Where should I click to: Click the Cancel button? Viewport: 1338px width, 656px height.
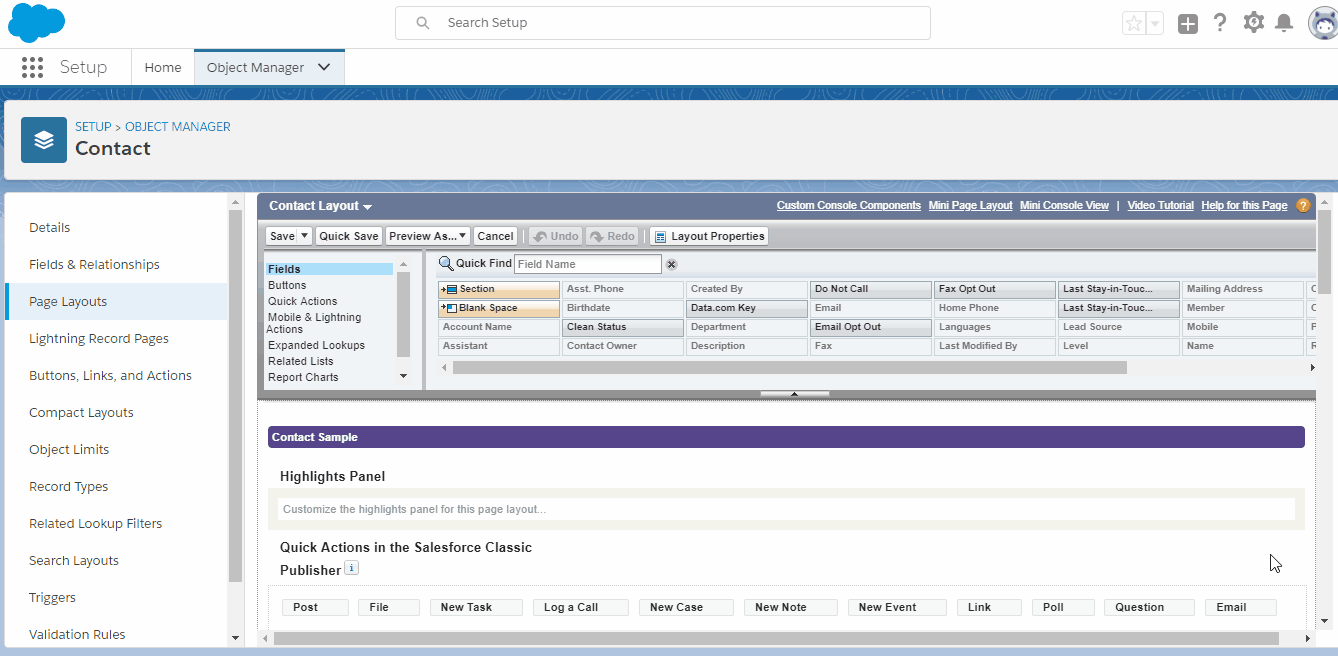point(495,236)
